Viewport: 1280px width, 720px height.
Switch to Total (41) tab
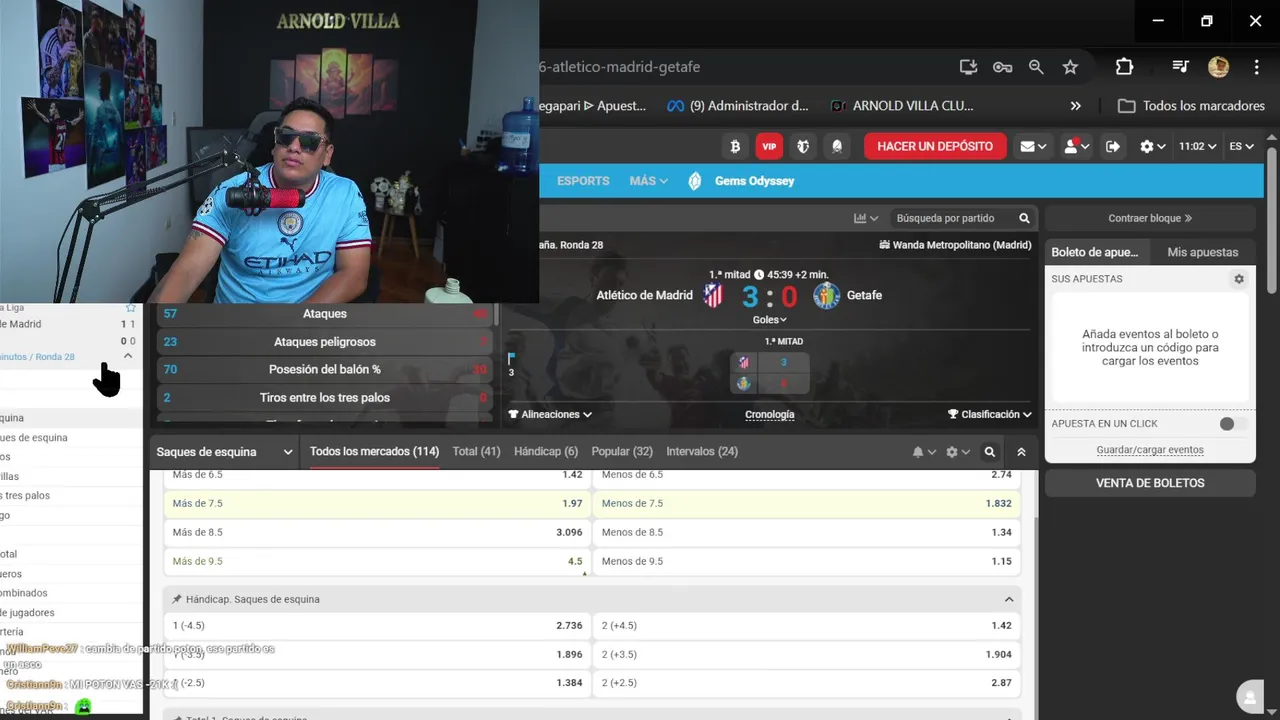[476, 452]
